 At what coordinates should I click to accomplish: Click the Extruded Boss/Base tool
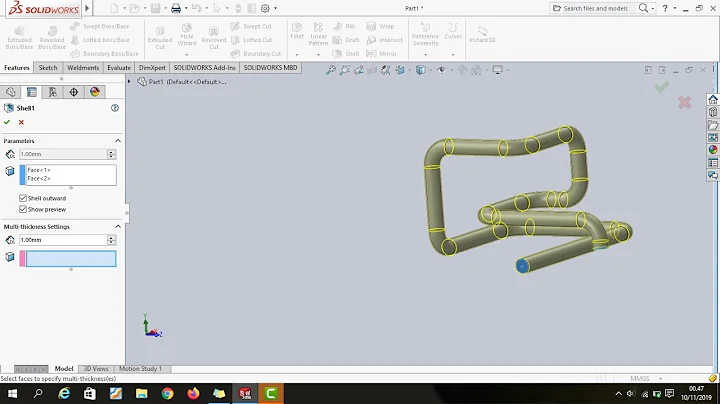[x=19, y=37]
